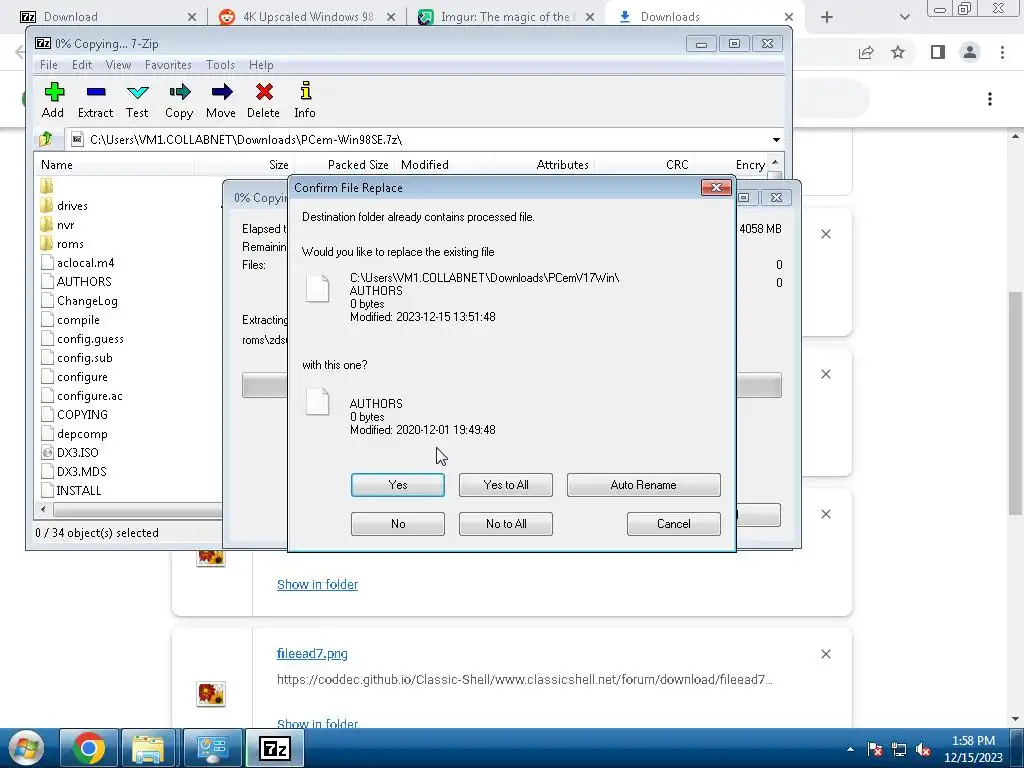1024x768 pixels.
Task: Select the nvr folder icon
Action: pyautogui.click(x=46, y=225)
